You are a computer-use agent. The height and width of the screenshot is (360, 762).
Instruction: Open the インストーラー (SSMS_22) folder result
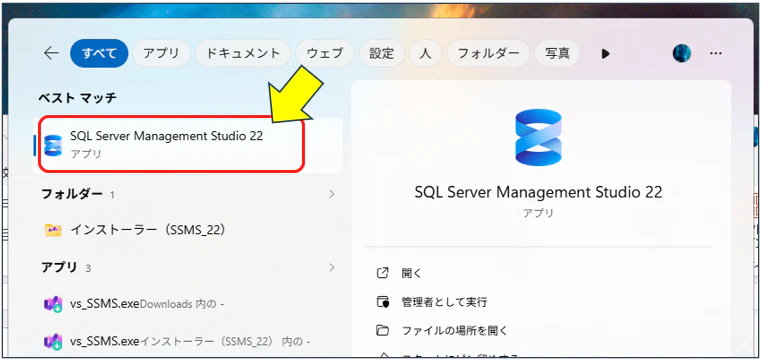tap(187, 230)
